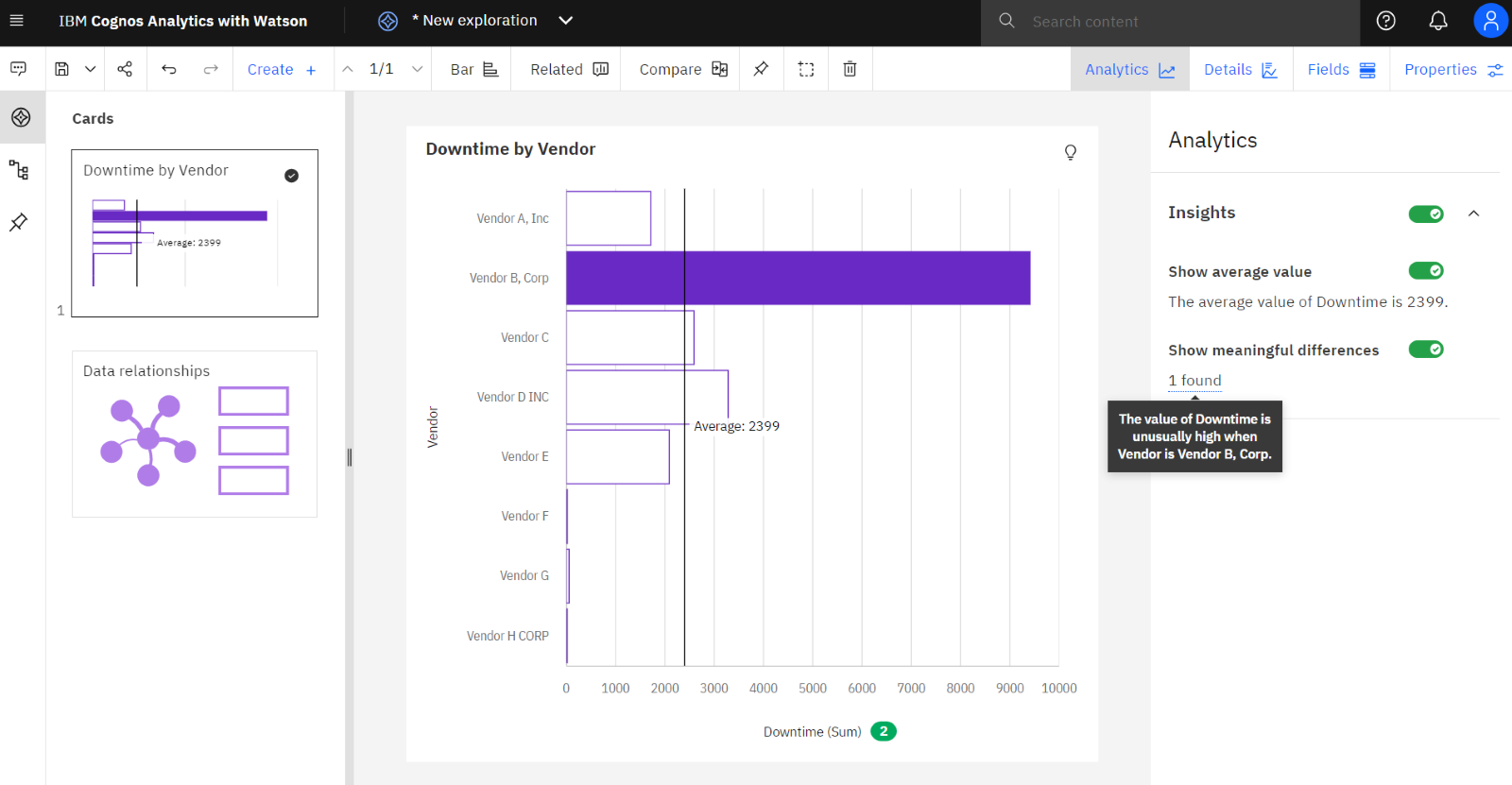This screenshot has width=1512, height=785.
Task: Expand the save options dropdown arrow
Action: point(91,69)
